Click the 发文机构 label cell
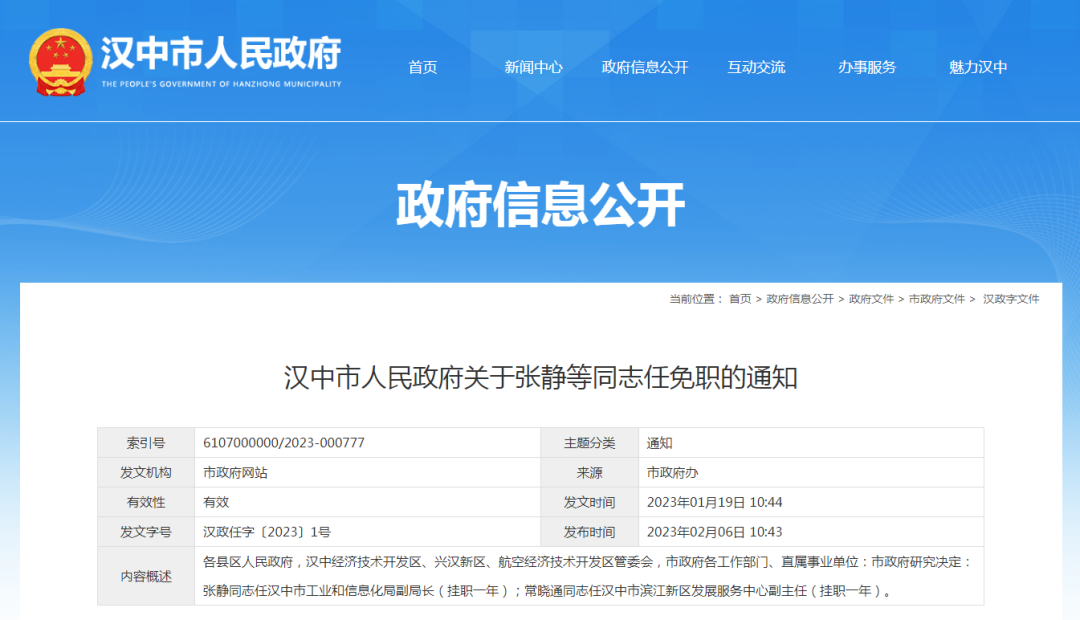This screenshot has width=1080, height=620. [146, 473]
